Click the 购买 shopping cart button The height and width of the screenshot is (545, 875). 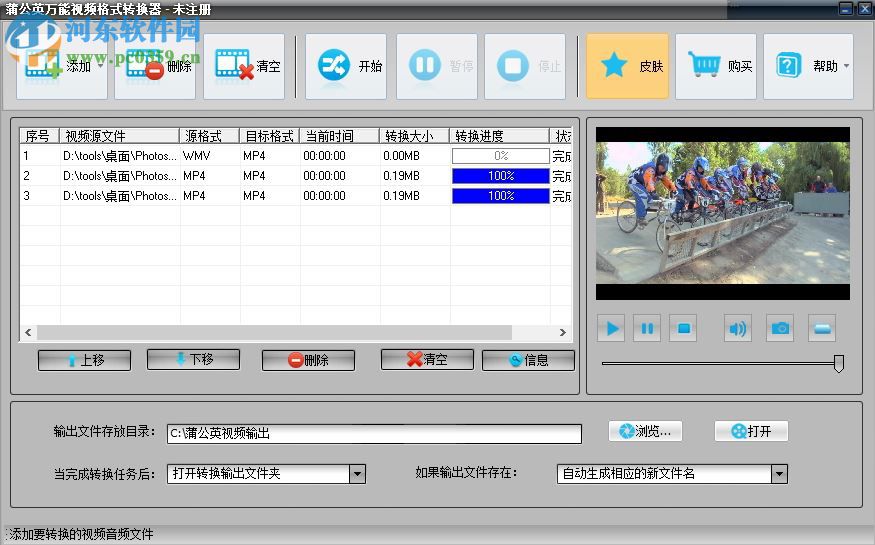pos(716,66)
